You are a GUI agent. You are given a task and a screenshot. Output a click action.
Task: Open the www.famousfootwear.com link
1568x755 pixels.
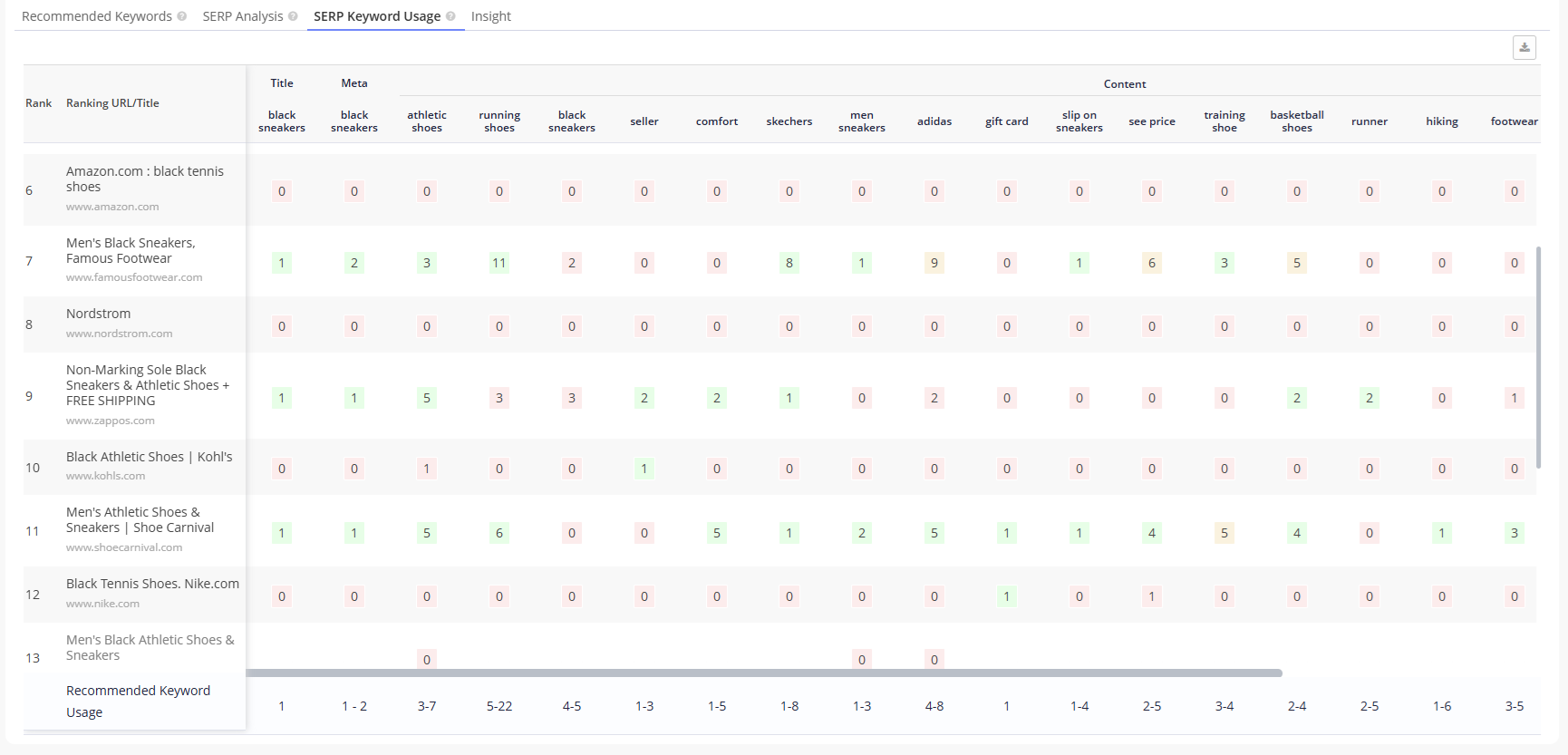(134, 277)
